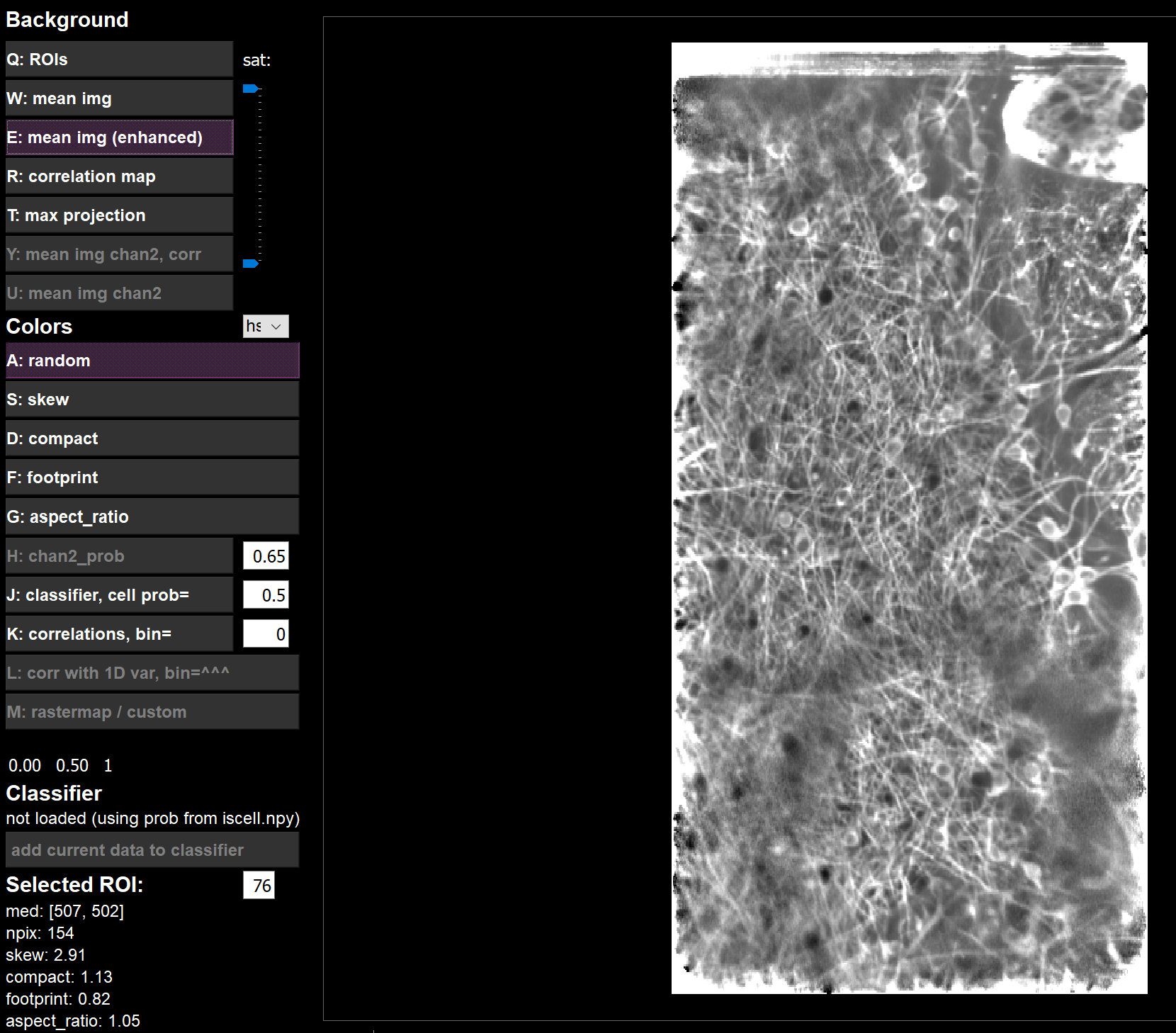Select the W: mean img background
The width and height of the screenshot is (1176, 1033).
click(x=118, y=98)
